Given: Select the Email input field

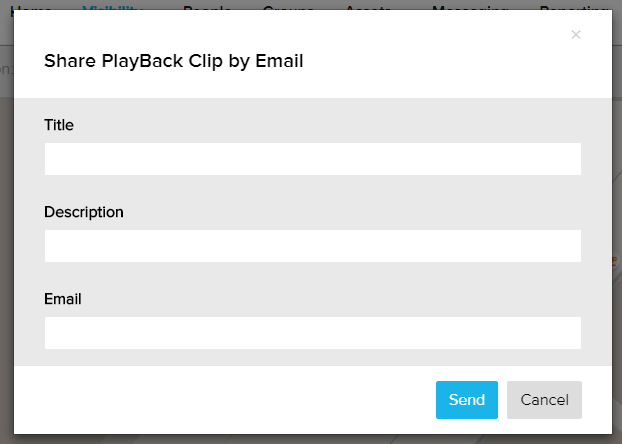Looking at the screenshot, I should [312, 333].
